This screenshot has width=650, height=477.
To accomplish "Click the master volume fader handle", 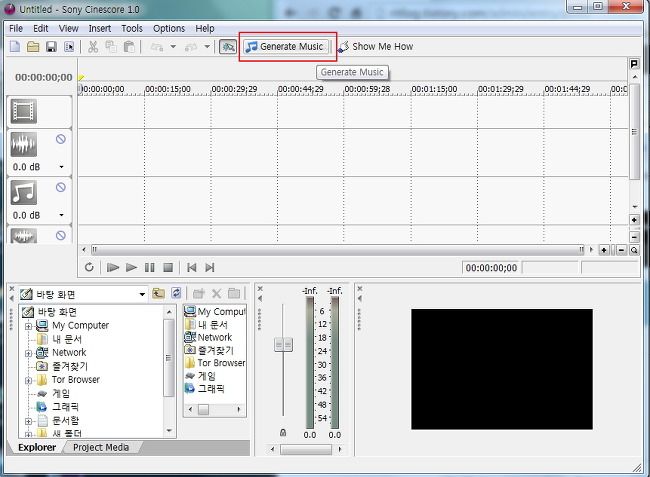I will click(x=284, y=344).
